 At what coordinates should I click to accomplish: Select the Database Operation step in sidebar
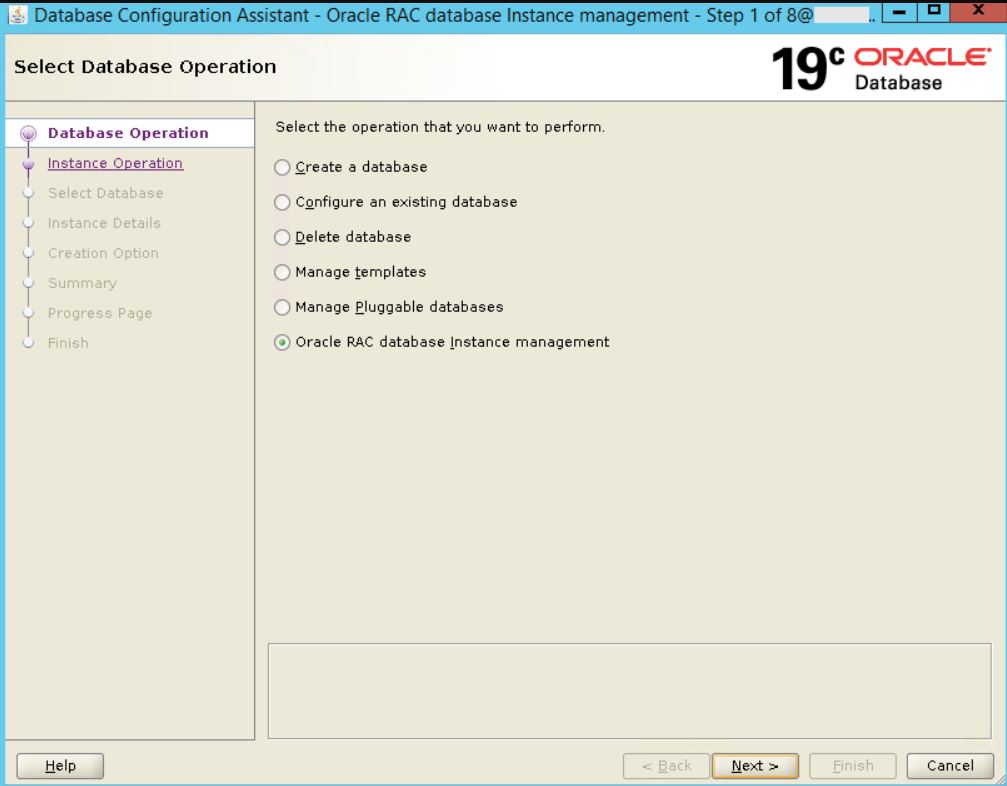[x=128, y=133]
